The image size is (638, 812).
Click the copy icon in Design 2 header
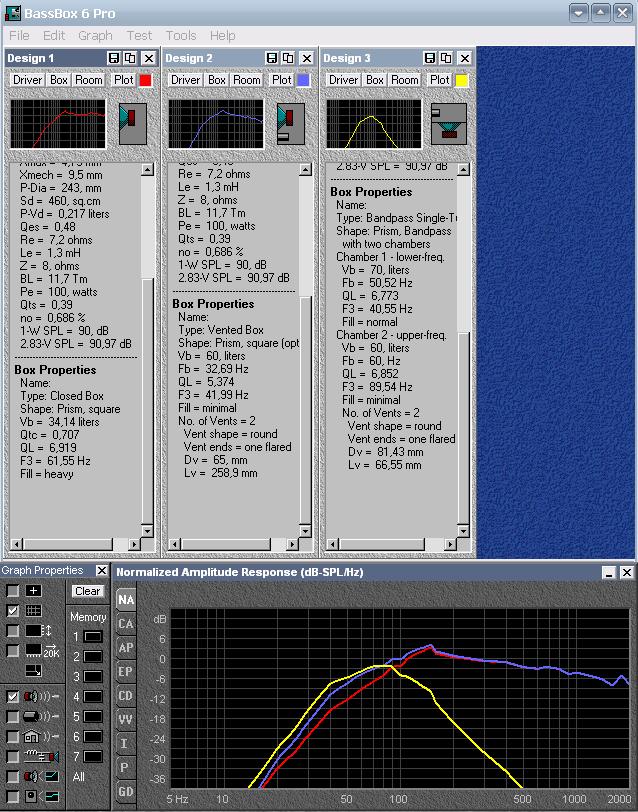[x=288, y=59]
